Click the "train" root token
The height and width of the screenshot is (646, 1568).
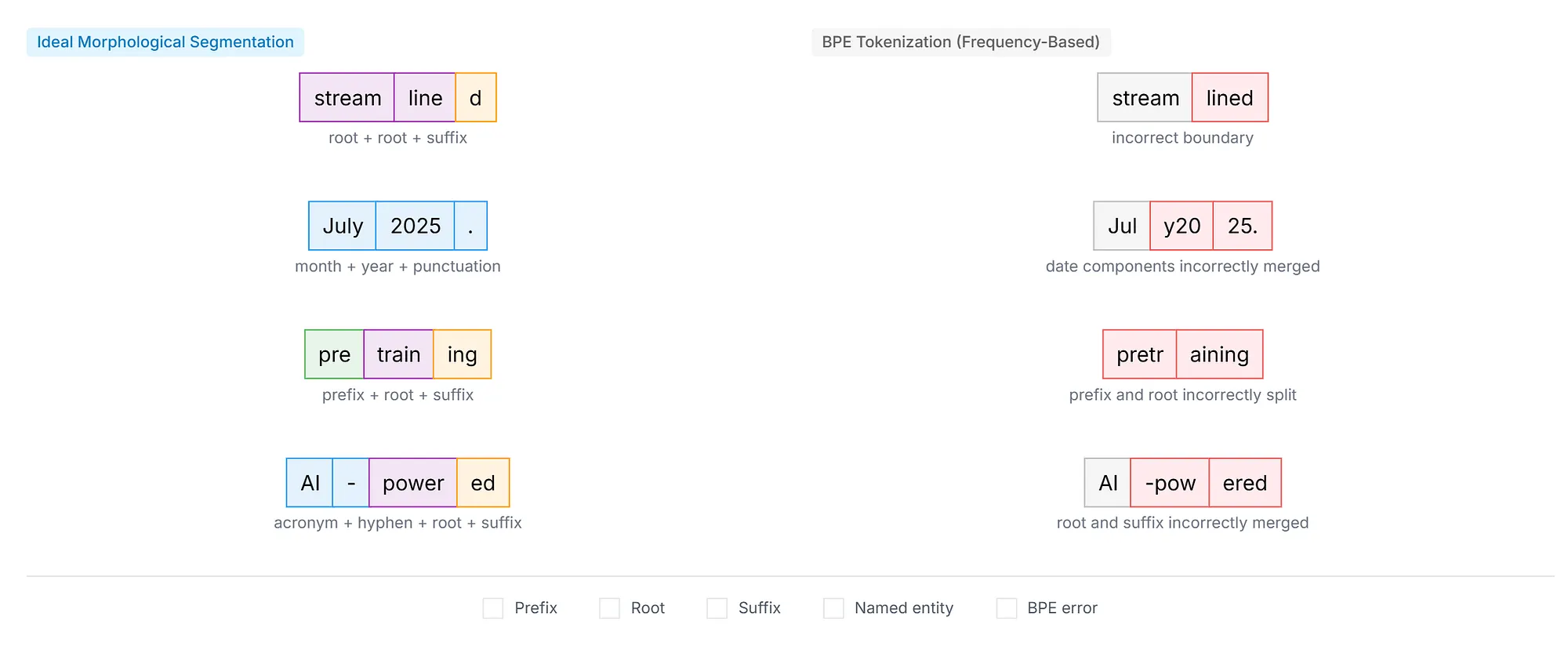point(398,355)
